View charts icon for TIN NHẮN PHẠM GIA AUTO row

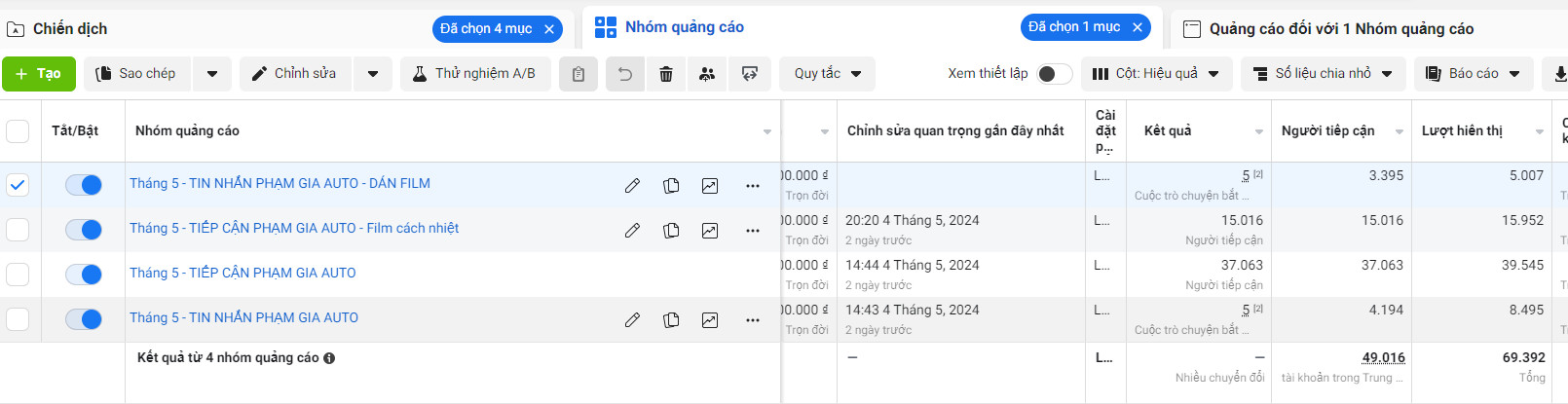[x=710, y=319]
